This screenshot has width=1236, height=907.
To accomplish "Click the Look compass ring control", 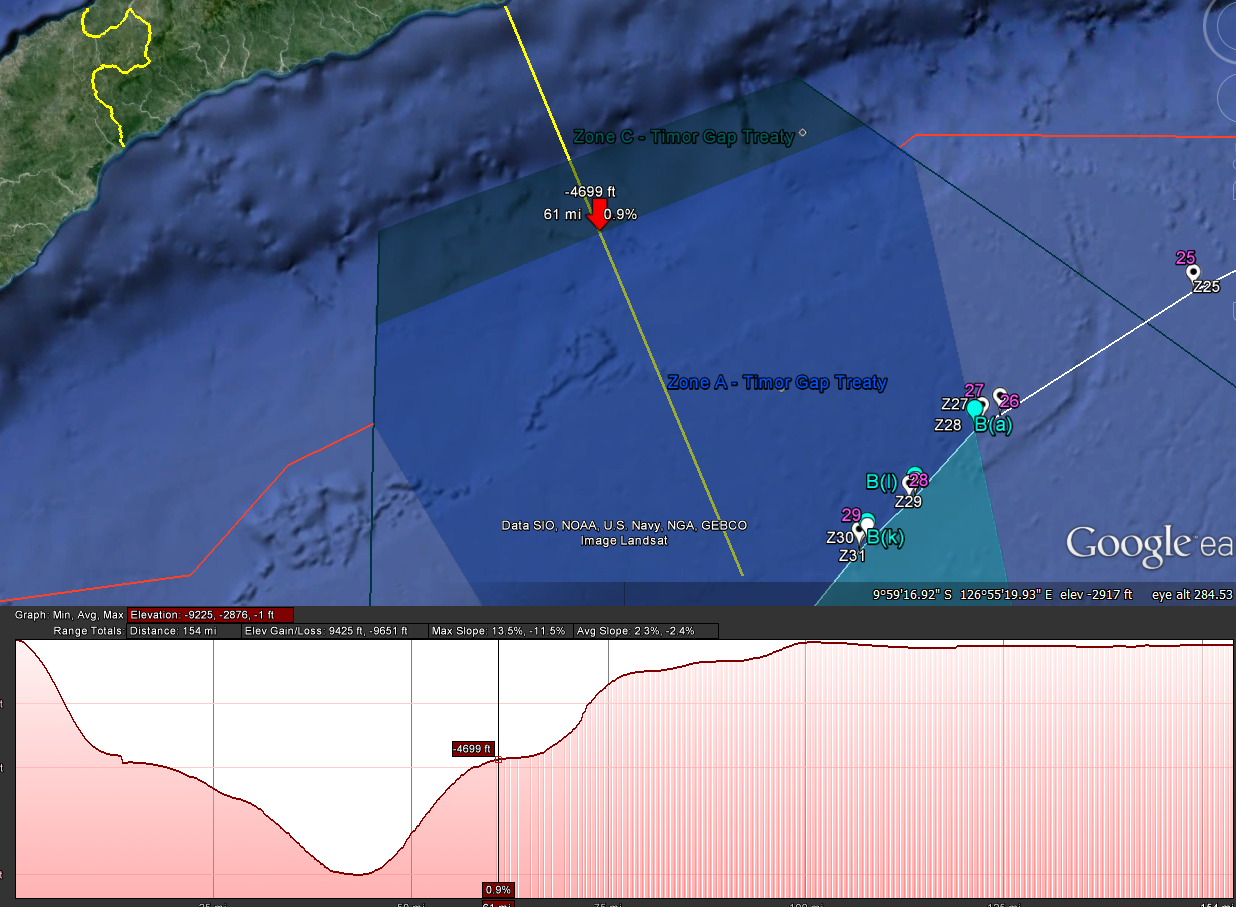I will (x=1223, y=30).
